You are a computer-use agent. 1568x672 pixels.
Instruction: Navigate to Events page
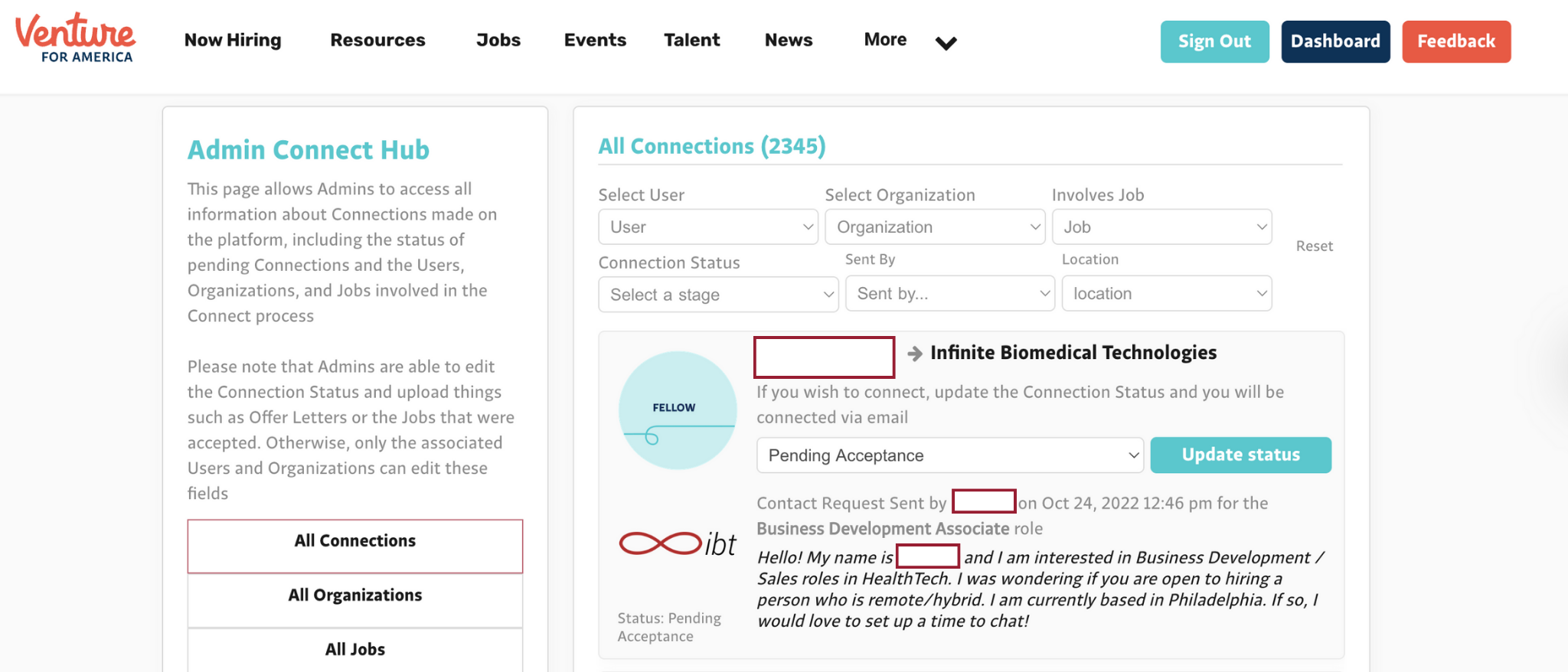tap(595, 40)
